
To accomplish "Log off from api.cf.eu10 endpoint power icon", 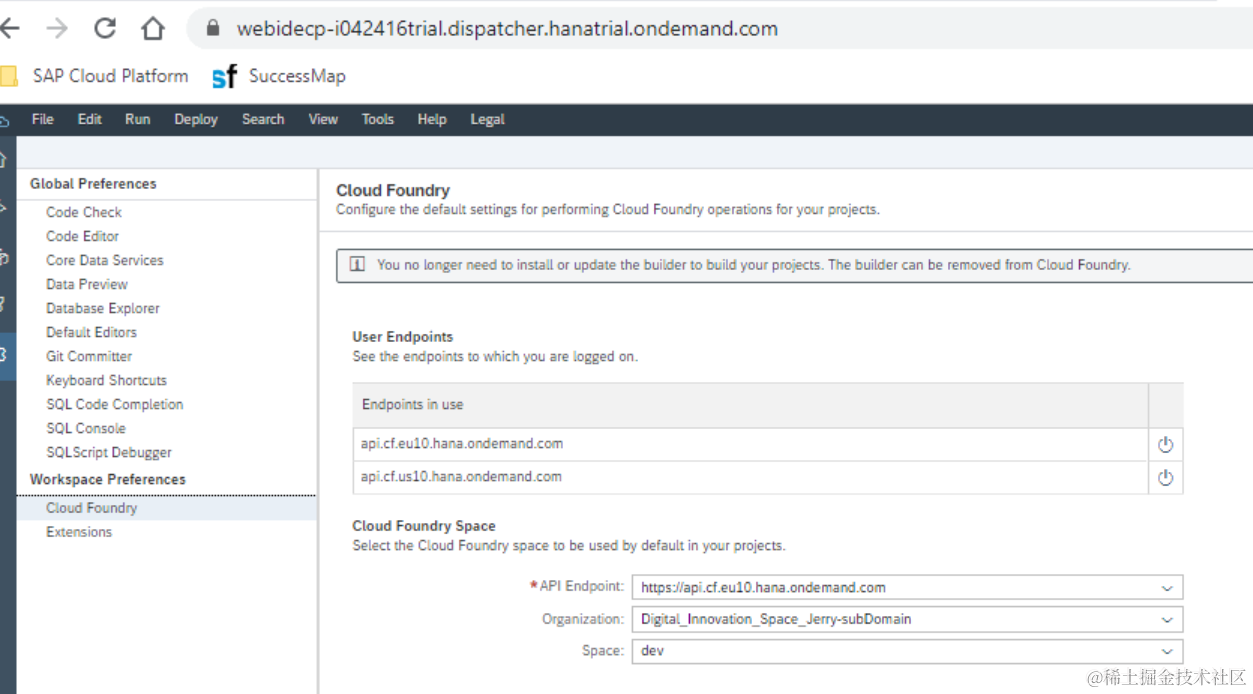I will point(1165,445).
